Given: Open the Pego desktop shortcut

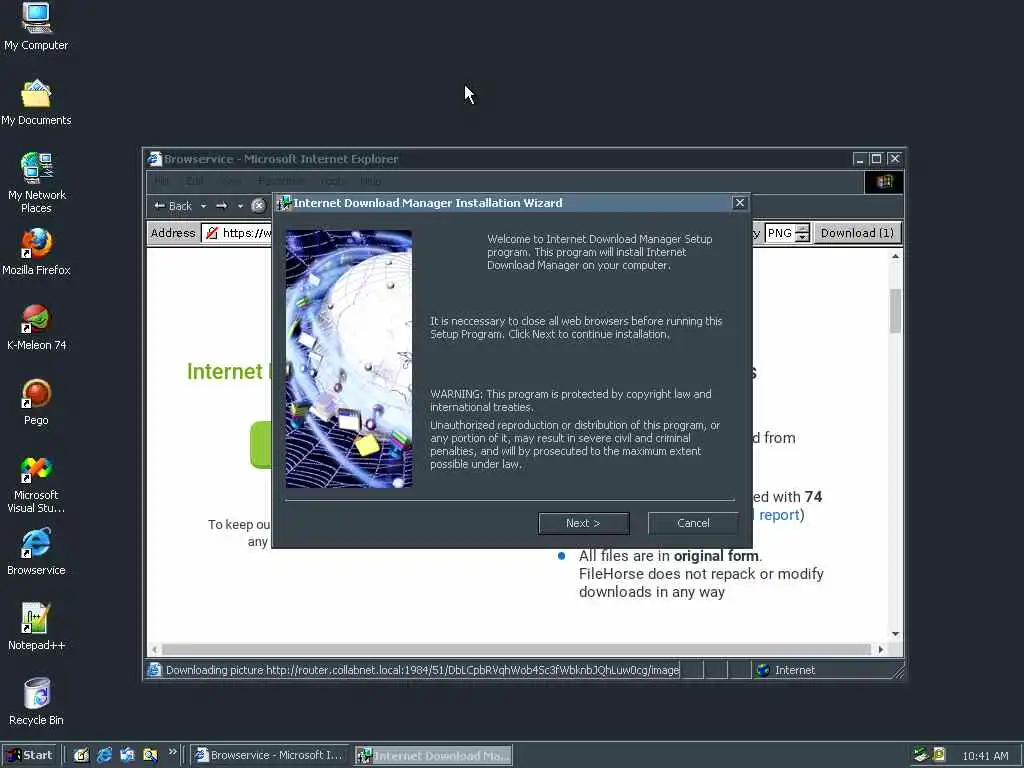Looking at the screenshot, I should pos(36,402).
